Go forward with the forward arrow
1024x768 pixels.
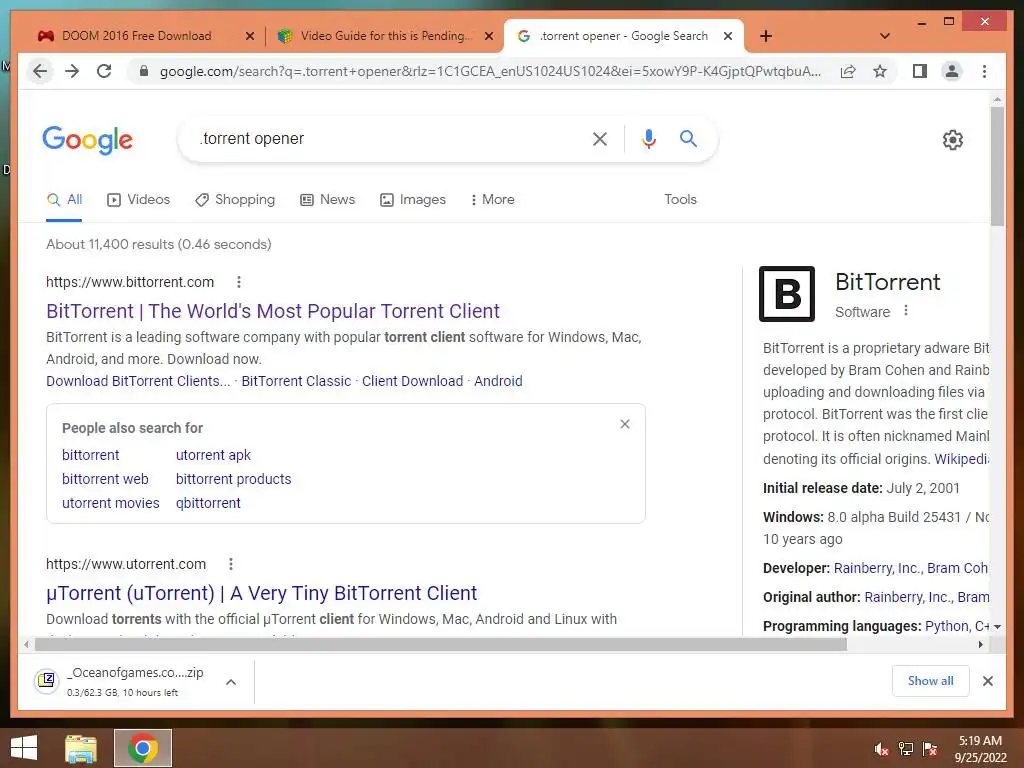pyautogui.click(x=72, y=71)
